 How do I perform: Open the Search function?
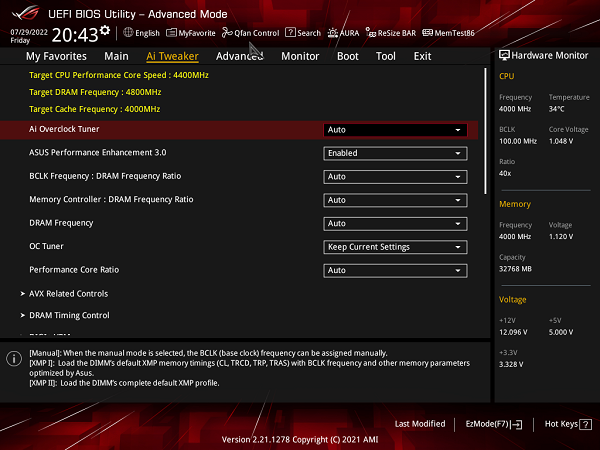303,33
